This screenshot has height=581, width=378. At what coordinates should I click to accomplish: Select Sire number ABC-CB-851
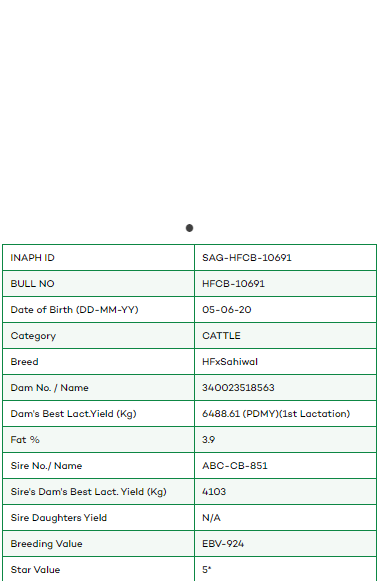[x=235, y=465]
